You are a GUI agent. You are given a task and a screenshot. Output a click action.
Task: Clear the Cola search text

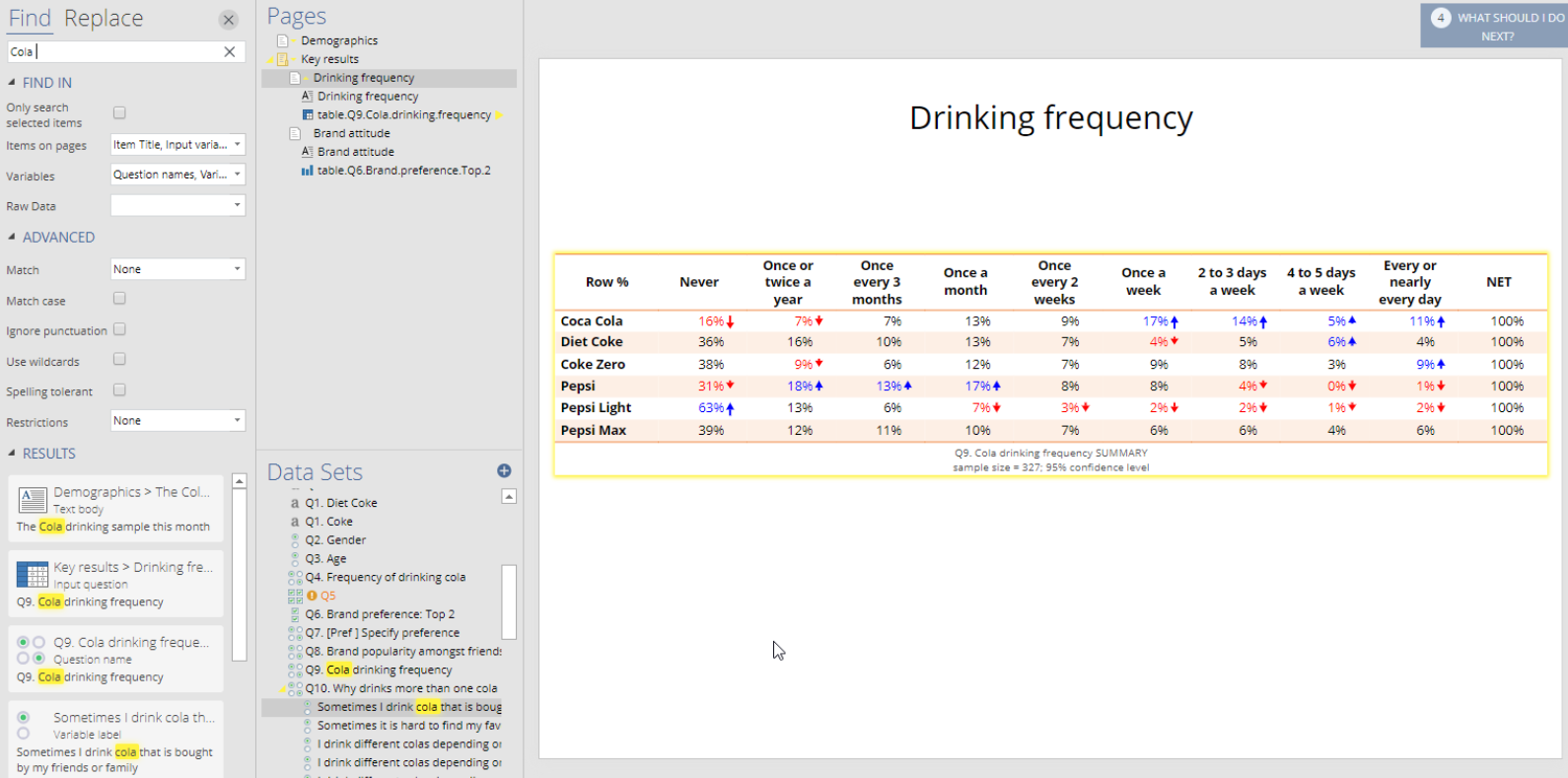click(230, 51)
